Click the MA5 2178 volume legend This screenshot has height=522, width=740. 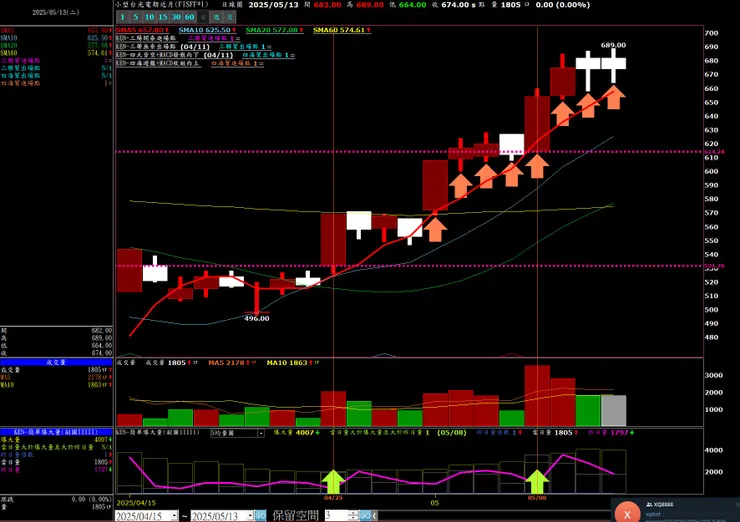click(x=231, y=362)
